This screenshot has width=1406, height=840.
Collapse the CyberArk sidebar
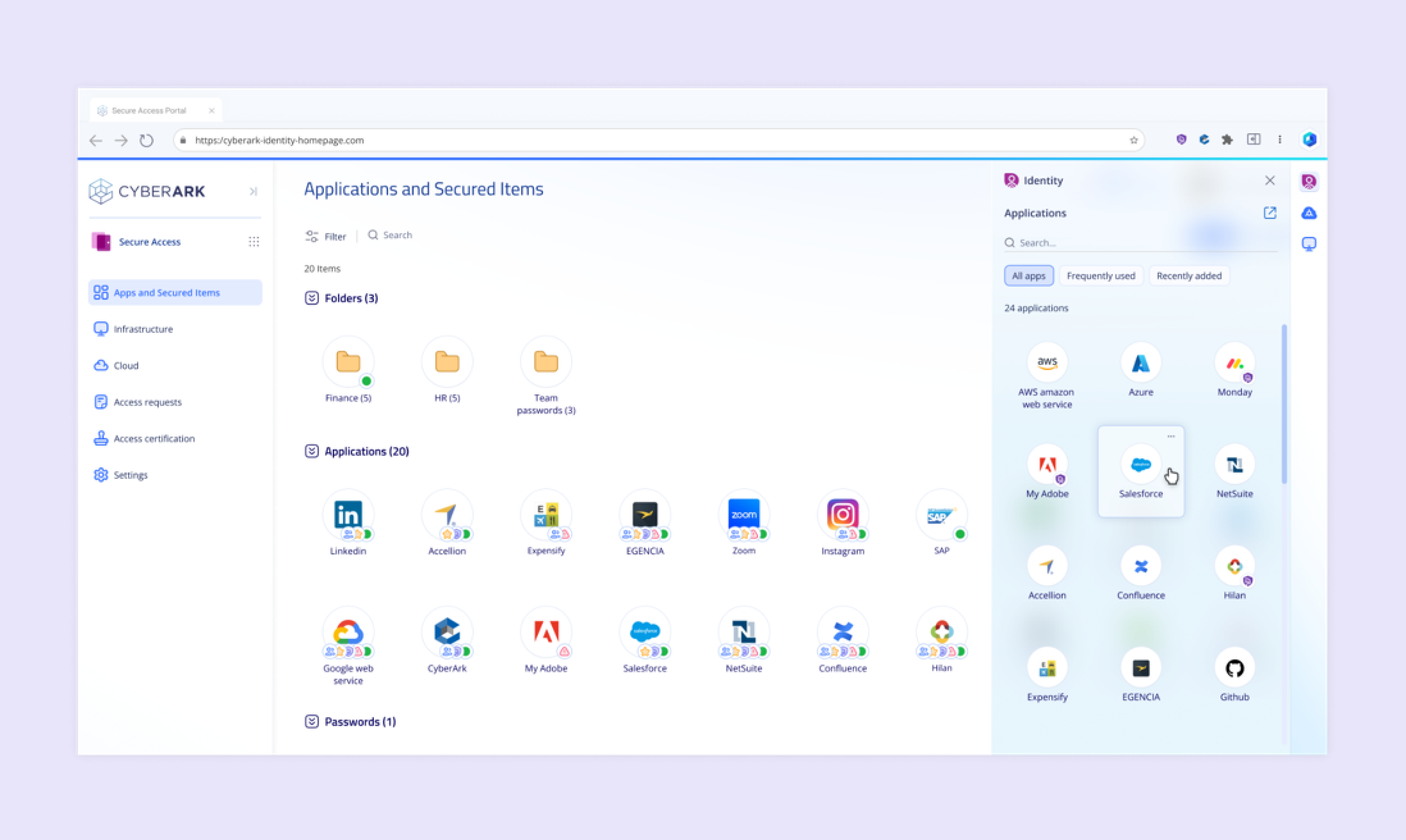pos(253,191)
